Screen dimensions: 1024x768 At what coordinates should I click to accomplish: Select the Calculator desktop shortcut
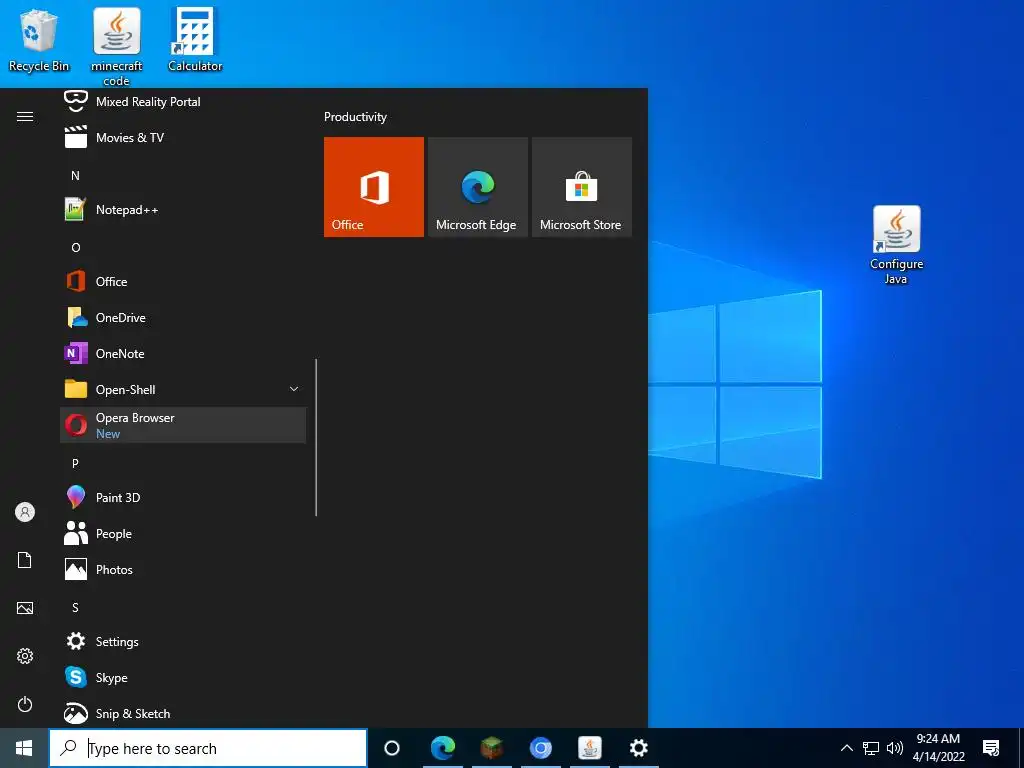pyautogui.click(x=195, y=40)
